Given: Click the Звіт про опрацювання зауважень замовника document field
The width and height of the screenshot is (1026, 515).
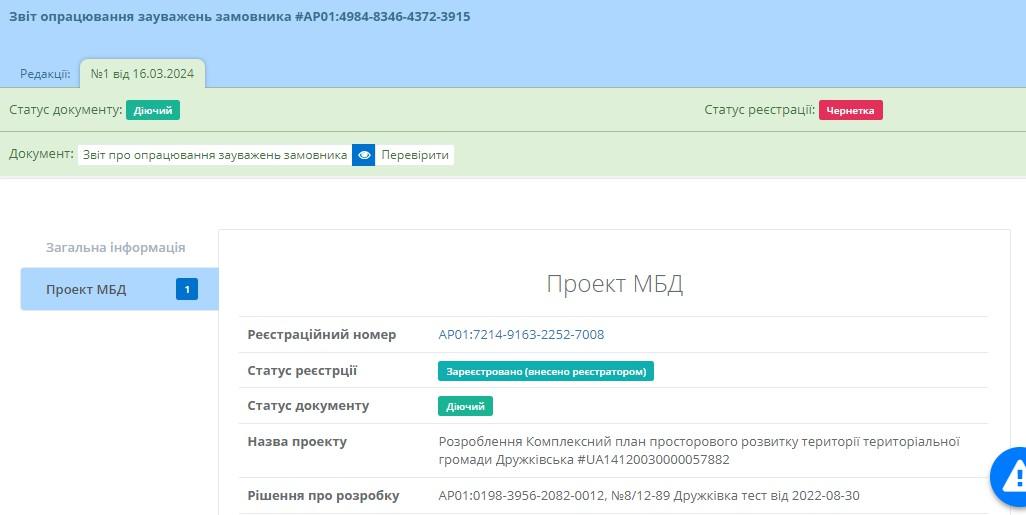Looking at the screenshot, I should point(215,155).
